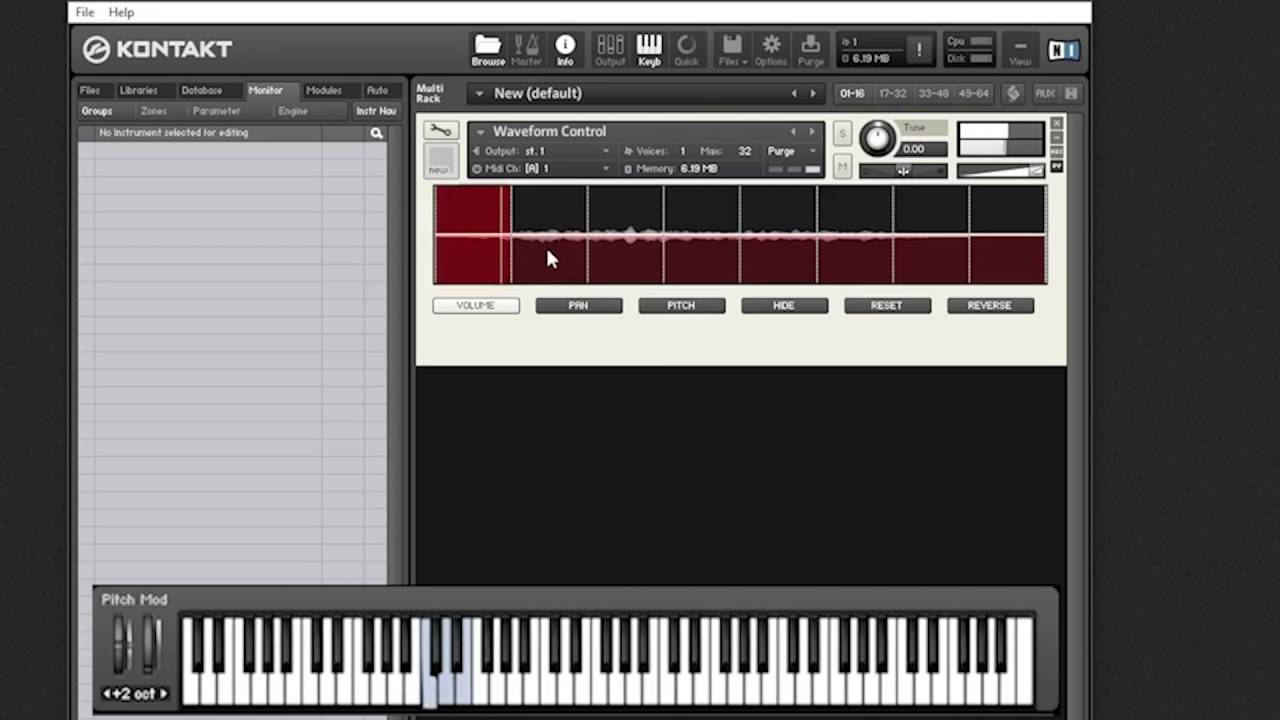This screenshot has width=1280, height=720.
Task: Open the View sizing menu
Action: 1020,50
